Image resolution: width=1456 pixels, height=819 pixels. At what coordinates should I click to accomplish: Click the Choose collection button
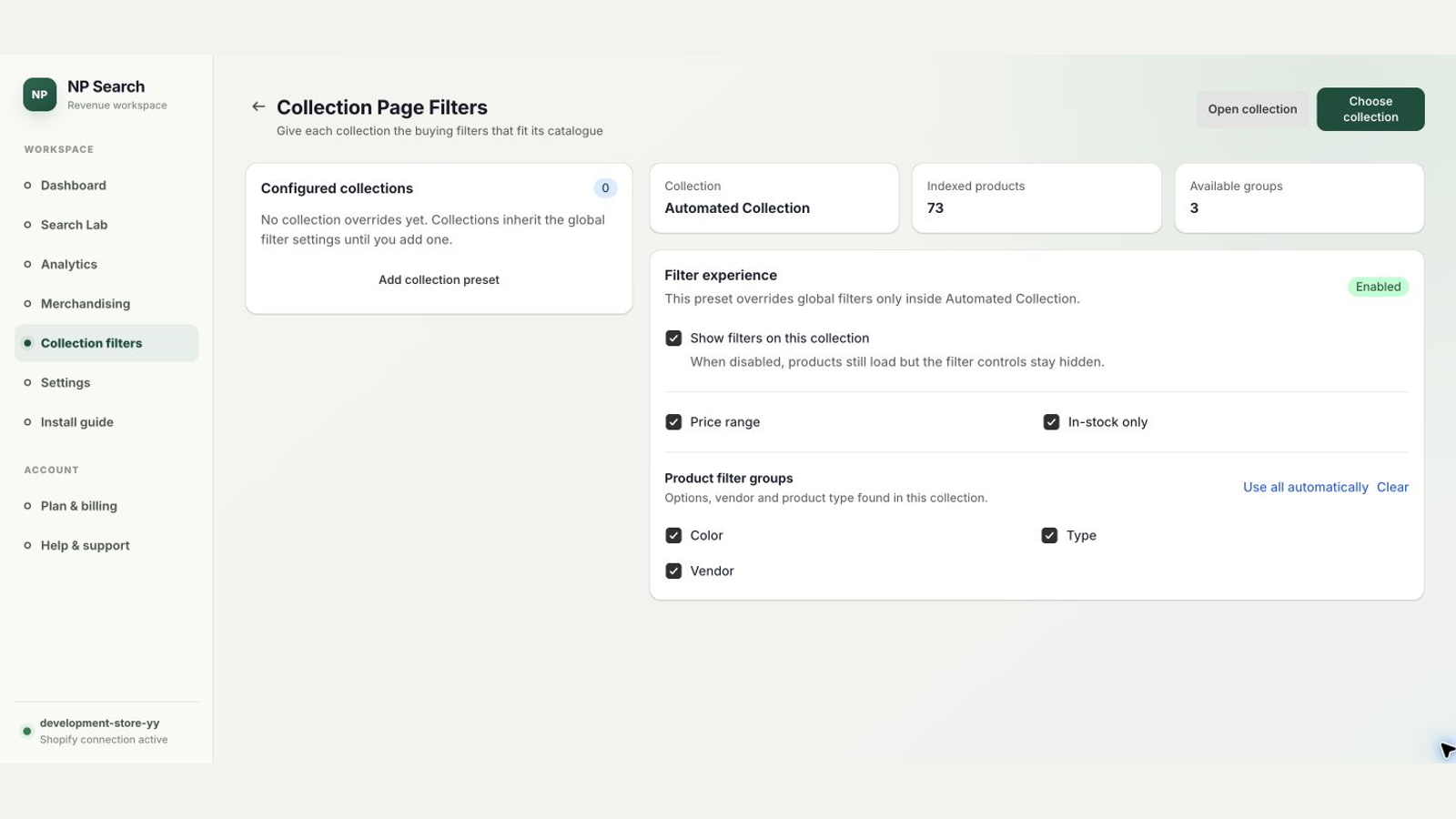coord(1370,109)
